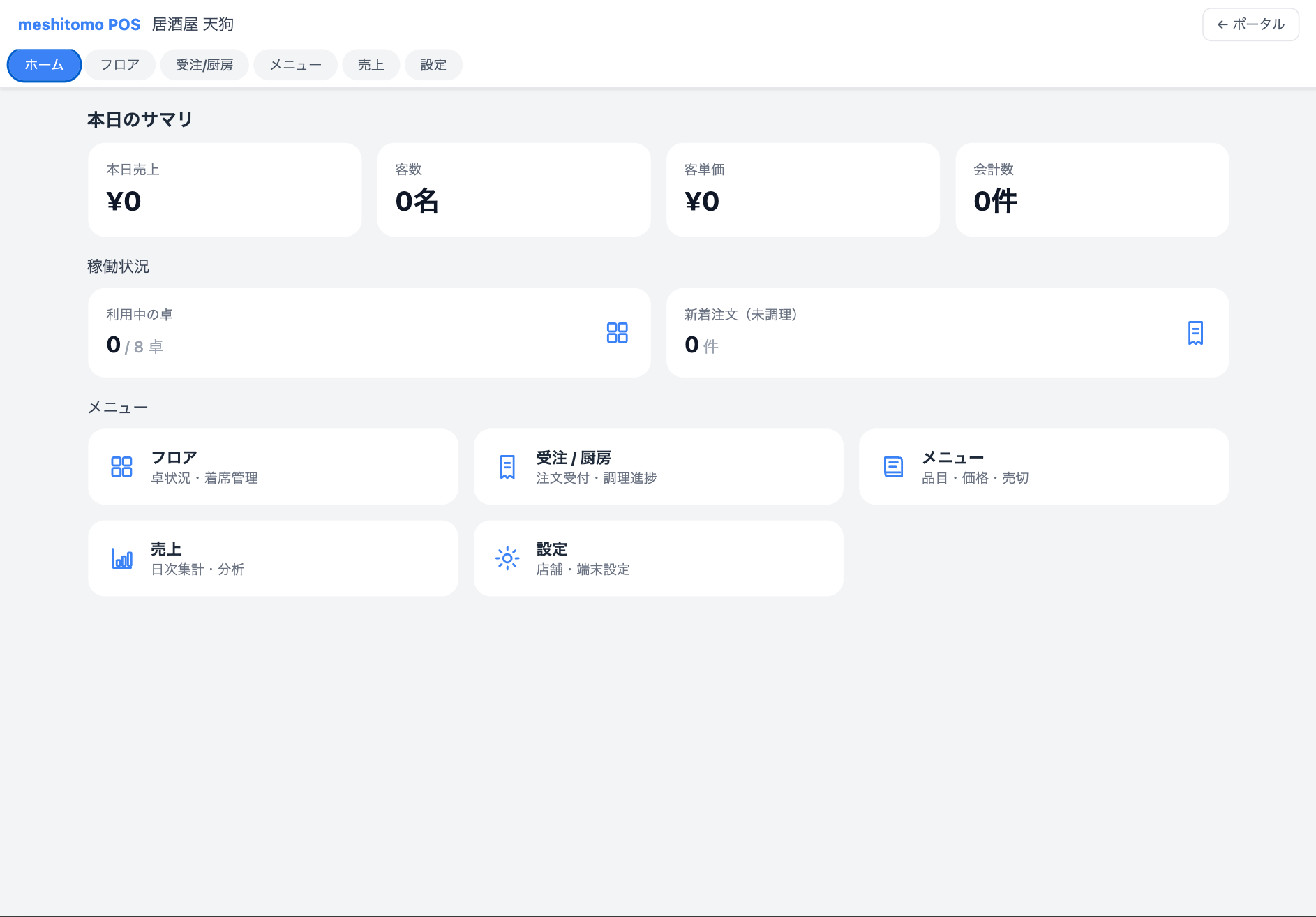Open the 売上 tab in navigation
This screenshot has height=917, width=1316.
[x=371, y=65]
